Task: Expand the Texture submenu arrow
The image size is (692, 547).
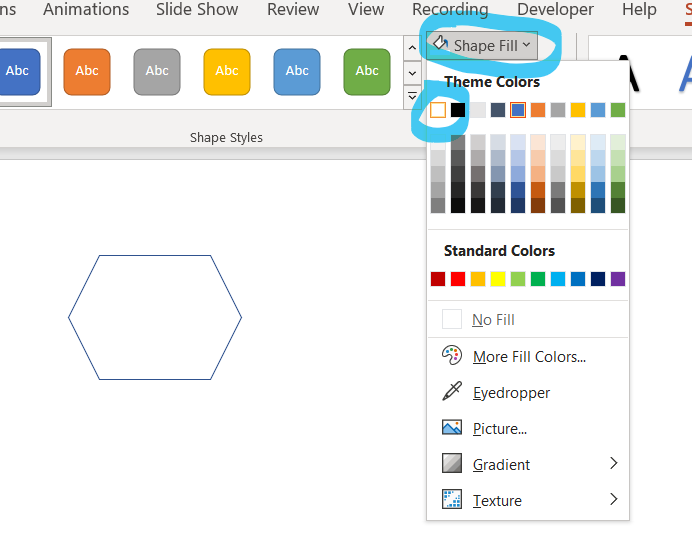Action: (x=613, y=500)
